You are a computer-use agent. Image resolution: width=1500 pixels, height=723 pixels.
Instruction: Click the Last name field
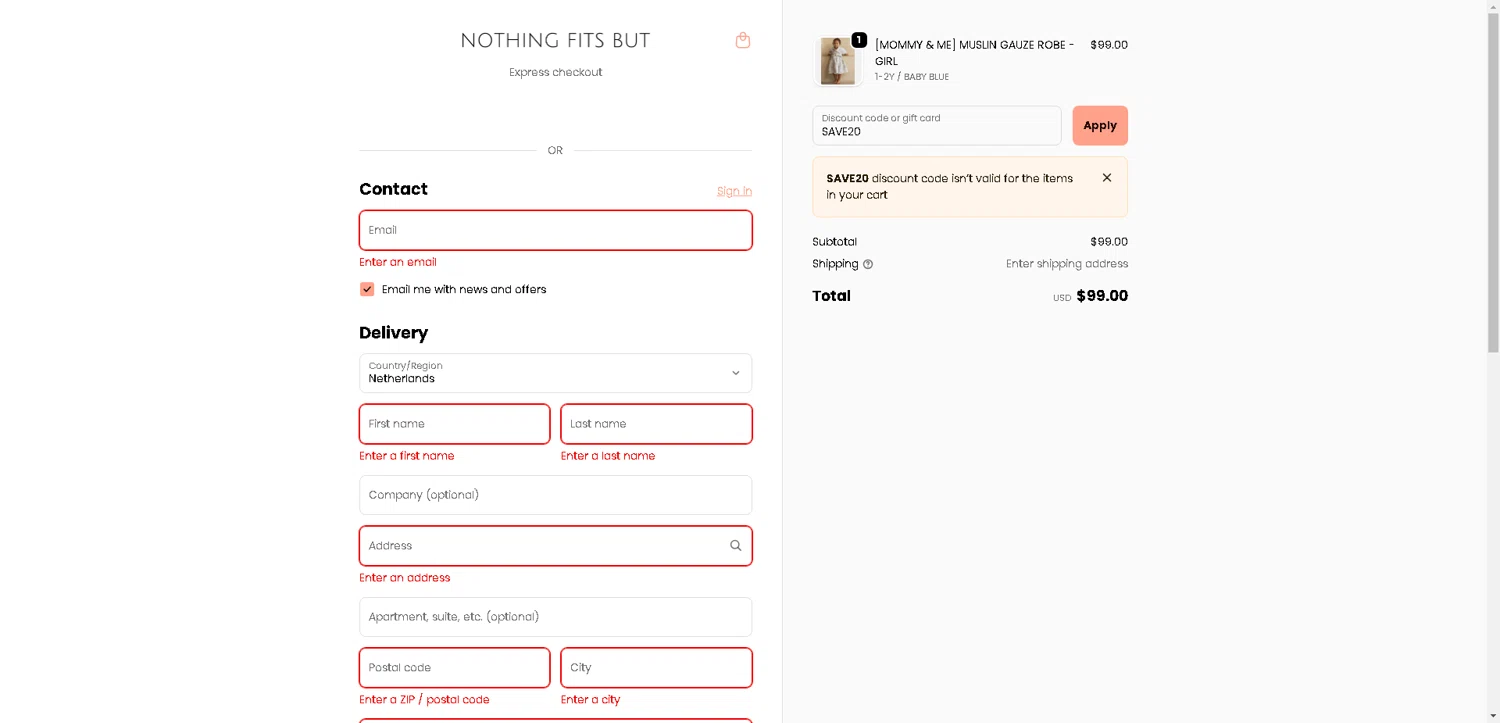[657, 424]
